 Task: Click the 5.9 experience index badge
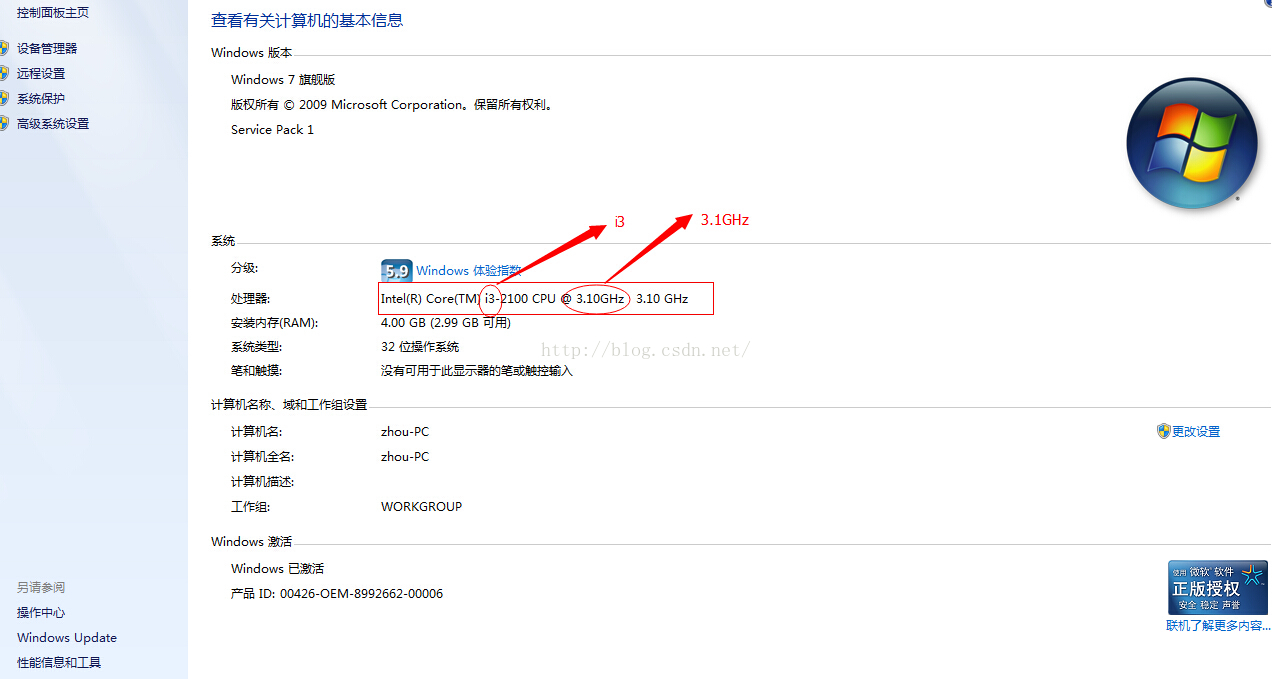[396, 271]
